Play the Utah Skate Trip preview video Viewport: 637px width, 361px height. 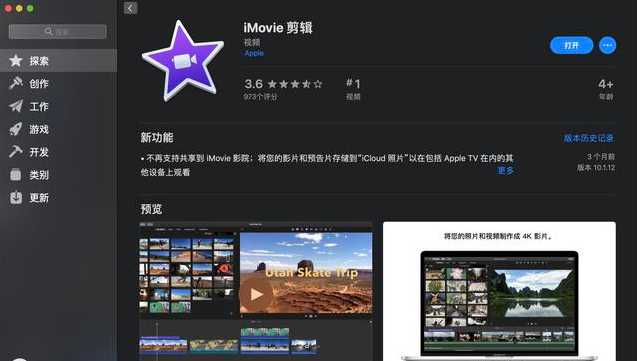pos(256,294)
